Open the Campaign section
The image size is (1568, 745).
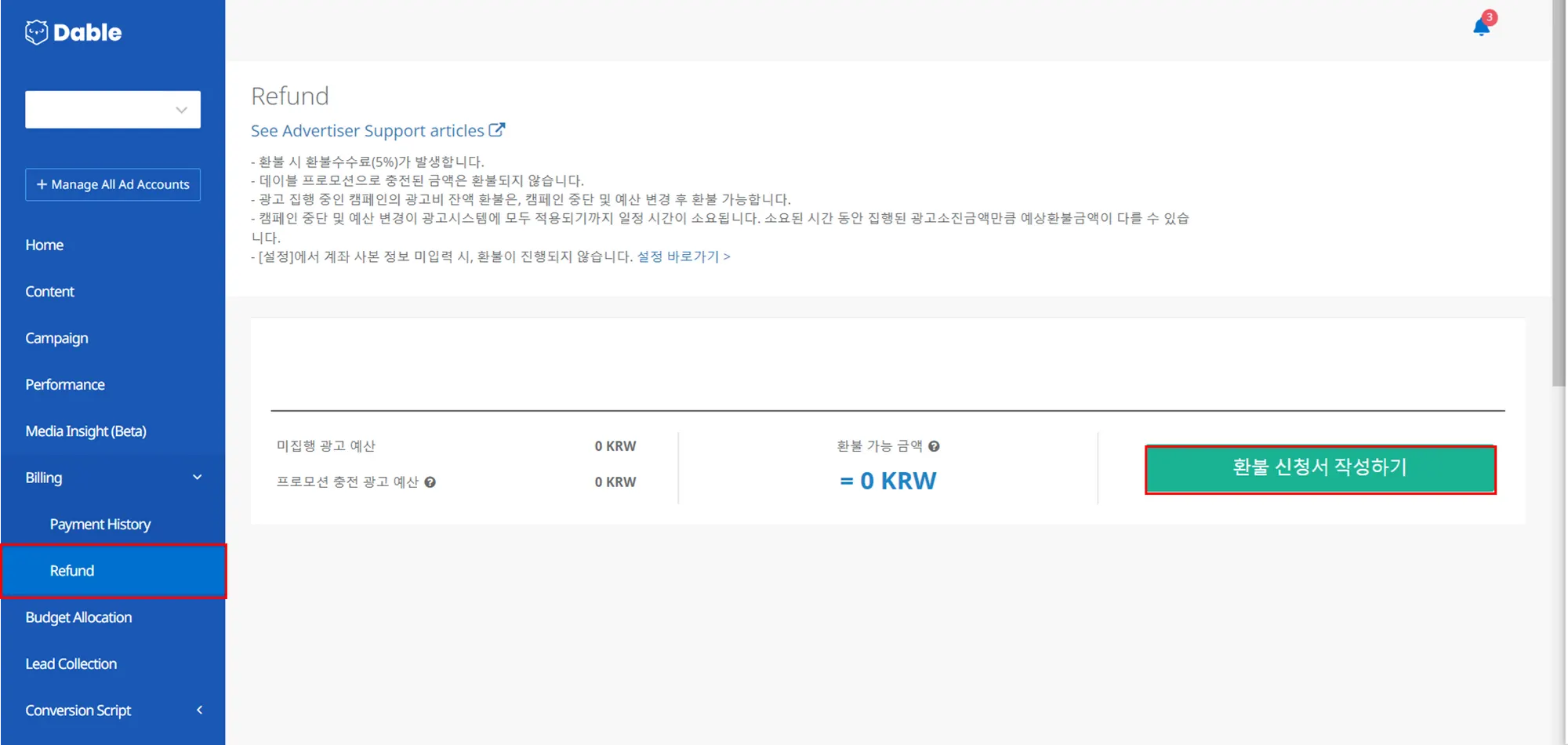click(x=56, y=338)
